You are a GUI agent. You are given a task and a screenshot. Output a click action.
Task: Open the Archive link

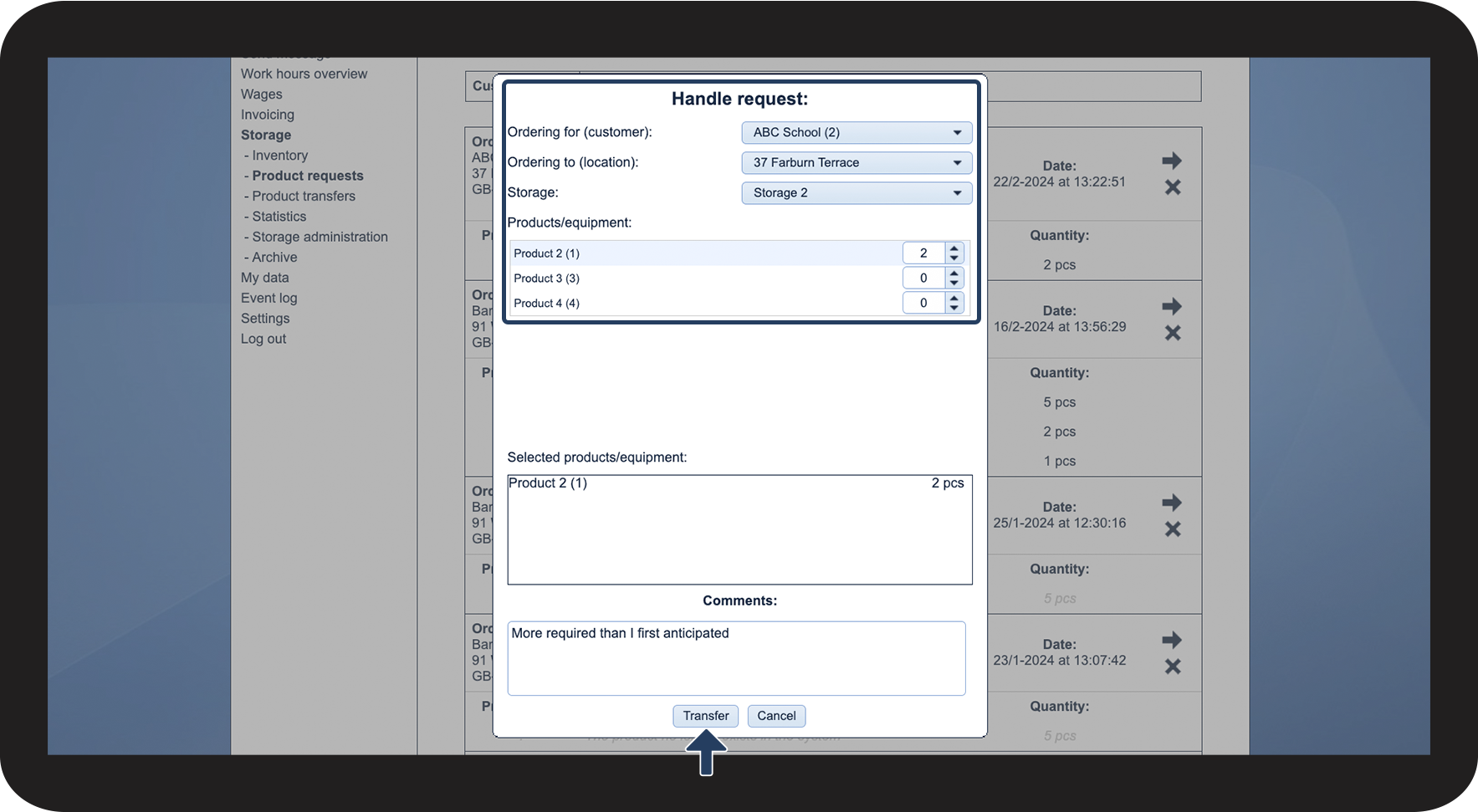tap(274, 258)
